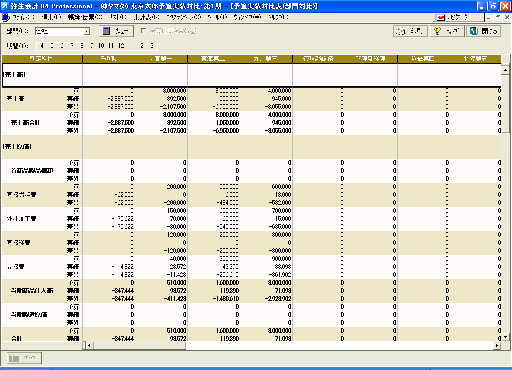Image resolution: width=512 pixels, height=370 pixels.
Task: Click the lightbulb help icon
Action: (437, 31)
